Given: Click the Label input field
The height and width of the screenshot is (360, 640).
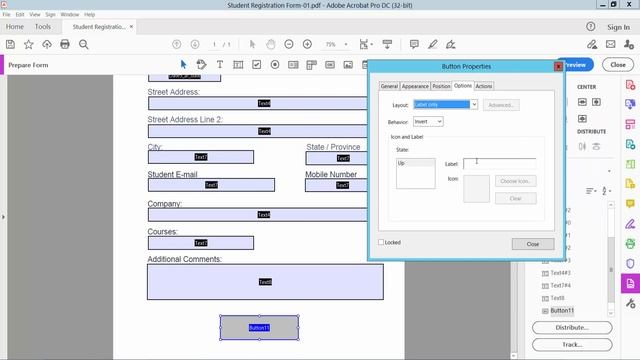Looking at the screenshot, I should [x=500, y=164].
